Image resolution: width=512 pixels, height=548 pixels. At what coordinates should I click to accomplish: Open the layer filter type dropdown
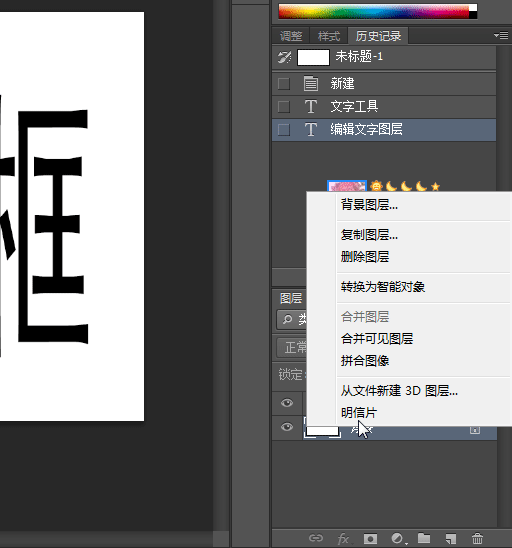292,319
